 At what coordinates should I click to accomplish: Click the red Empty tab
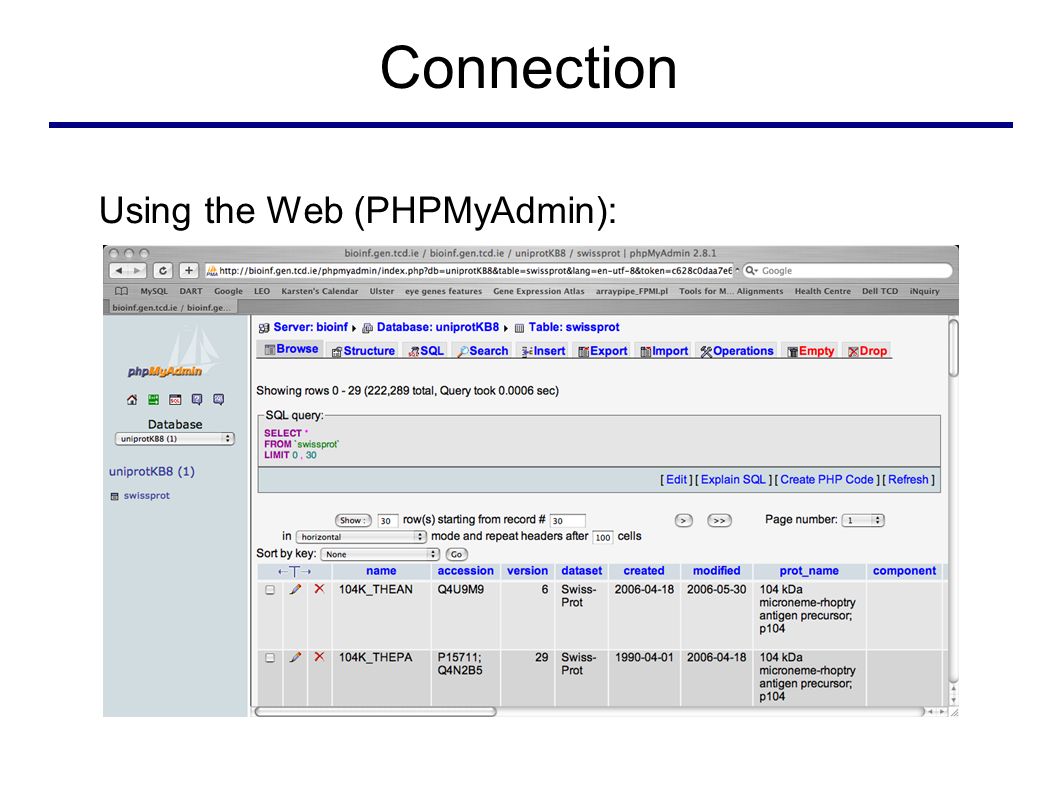click(x=811, y=351)
